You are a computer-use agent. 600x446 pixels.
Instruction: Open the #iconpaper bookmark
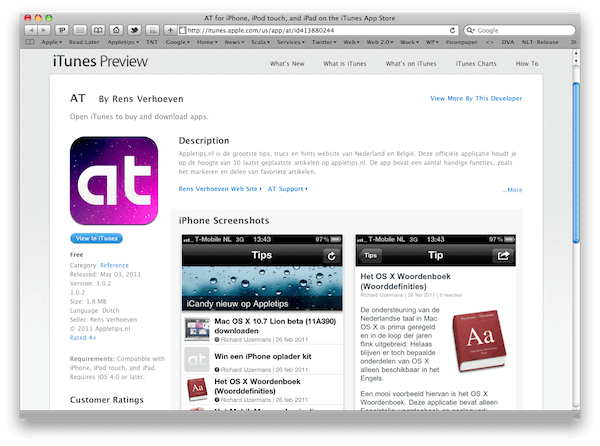click(x=461, y=42)
